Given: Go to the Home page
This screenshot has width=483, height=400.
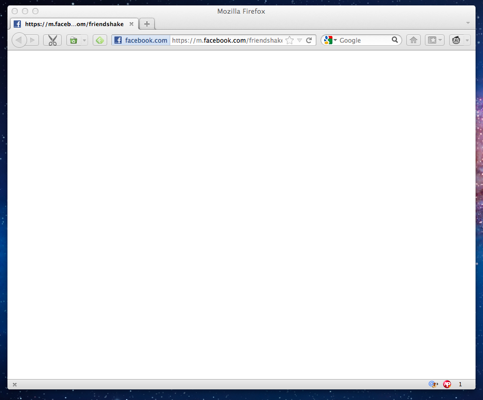Looking at the screenshot, I should point(413,40).
